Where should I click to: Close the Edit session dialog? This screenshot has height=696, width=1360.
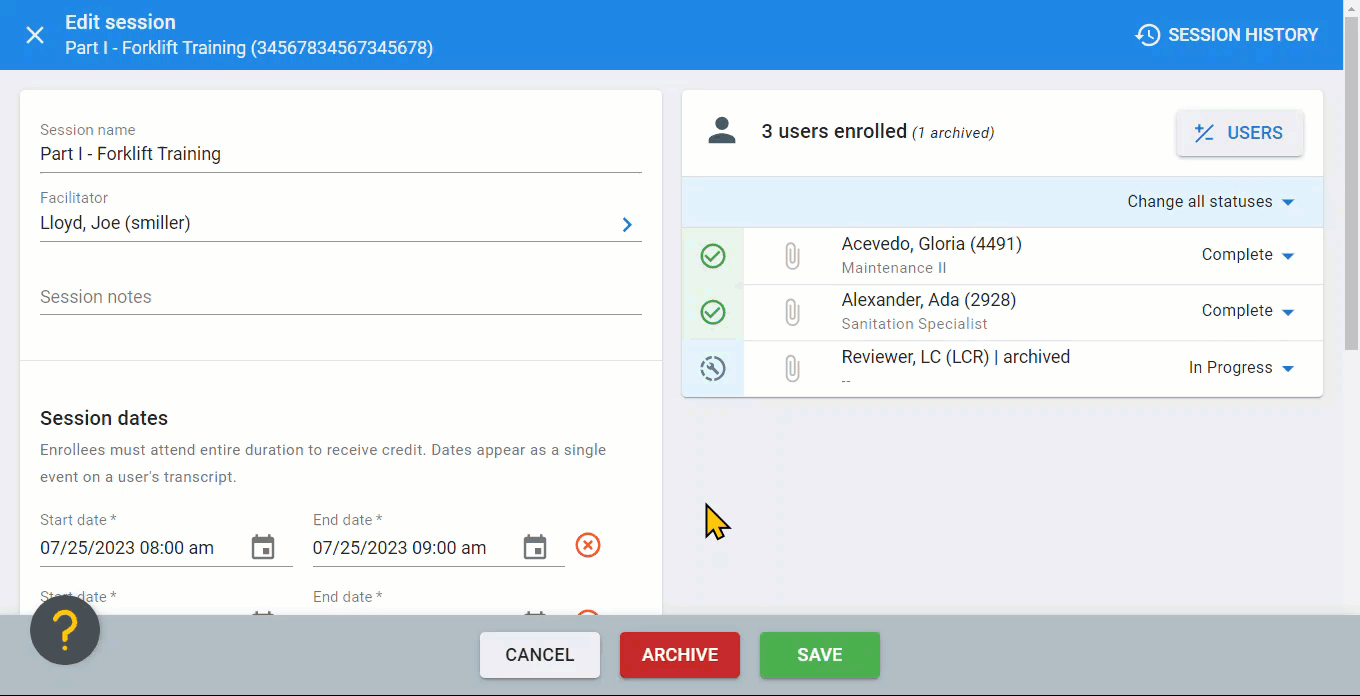pos(35,35)
